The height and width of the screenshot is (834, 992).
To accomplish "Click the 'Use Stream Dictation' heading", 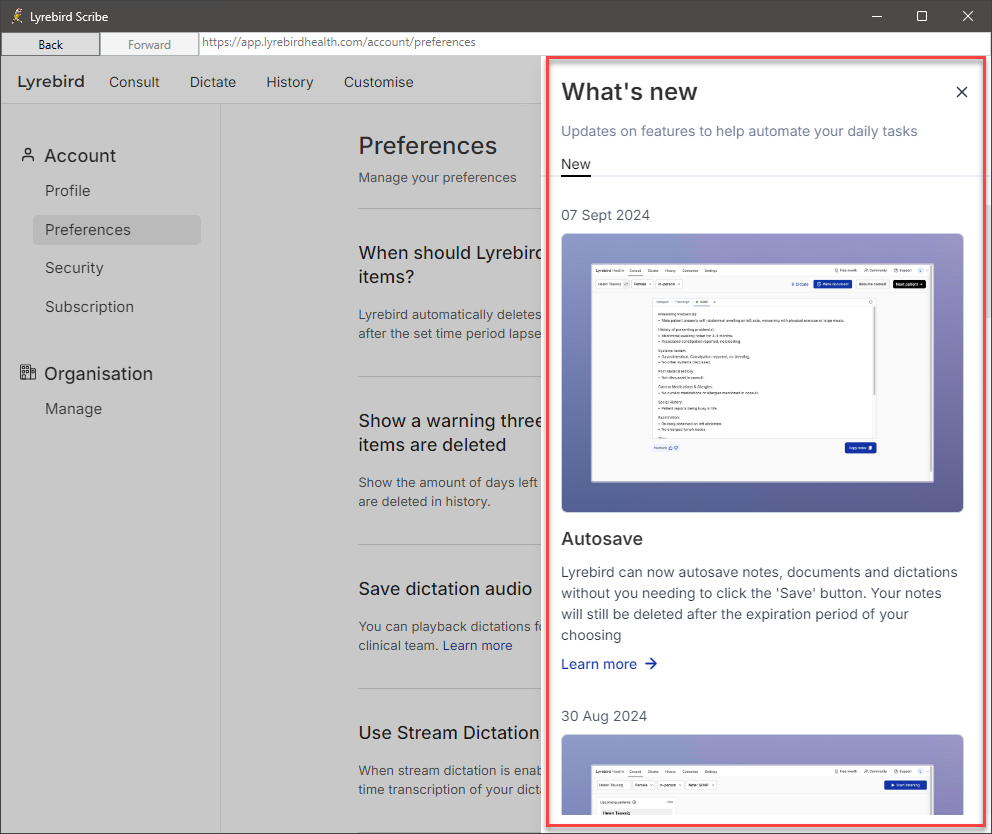I will point(449,733).
